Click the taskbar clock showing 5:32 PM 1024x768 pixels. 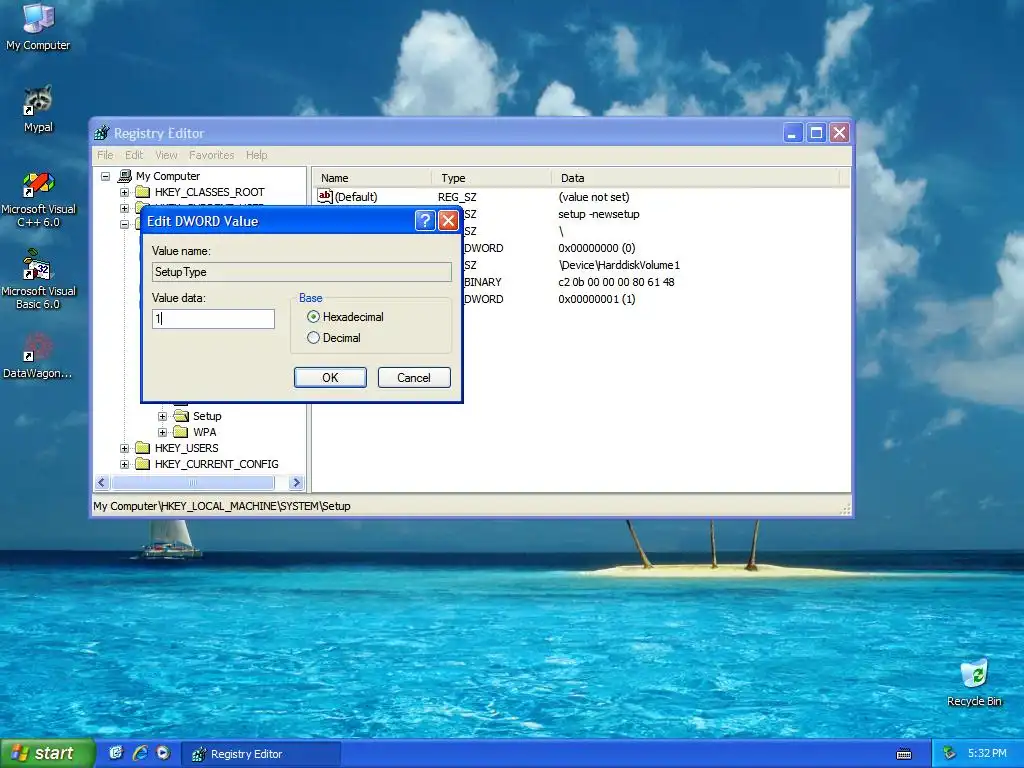pos(987,754)
